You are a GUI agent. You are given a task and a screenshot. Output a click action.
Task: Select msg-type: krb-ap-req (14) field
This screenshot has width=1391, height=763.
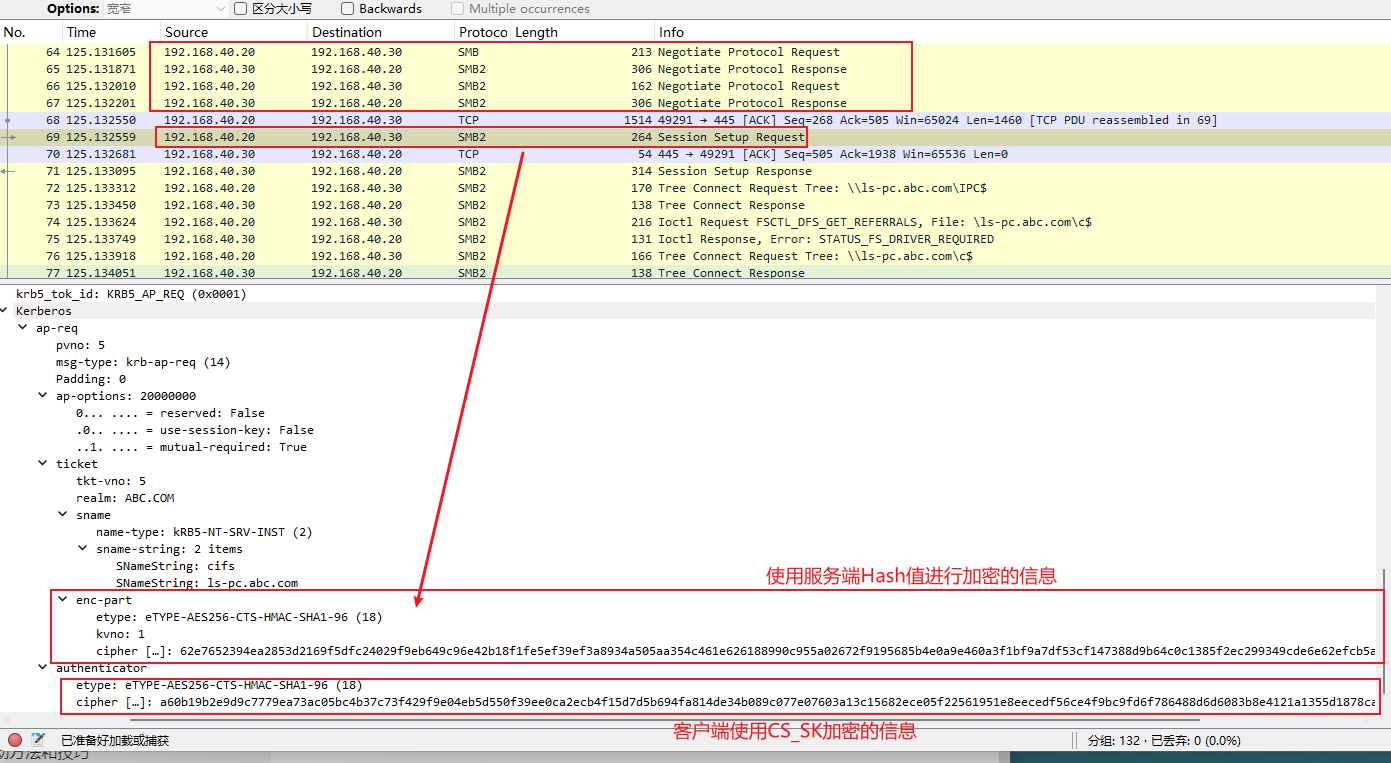143,362
